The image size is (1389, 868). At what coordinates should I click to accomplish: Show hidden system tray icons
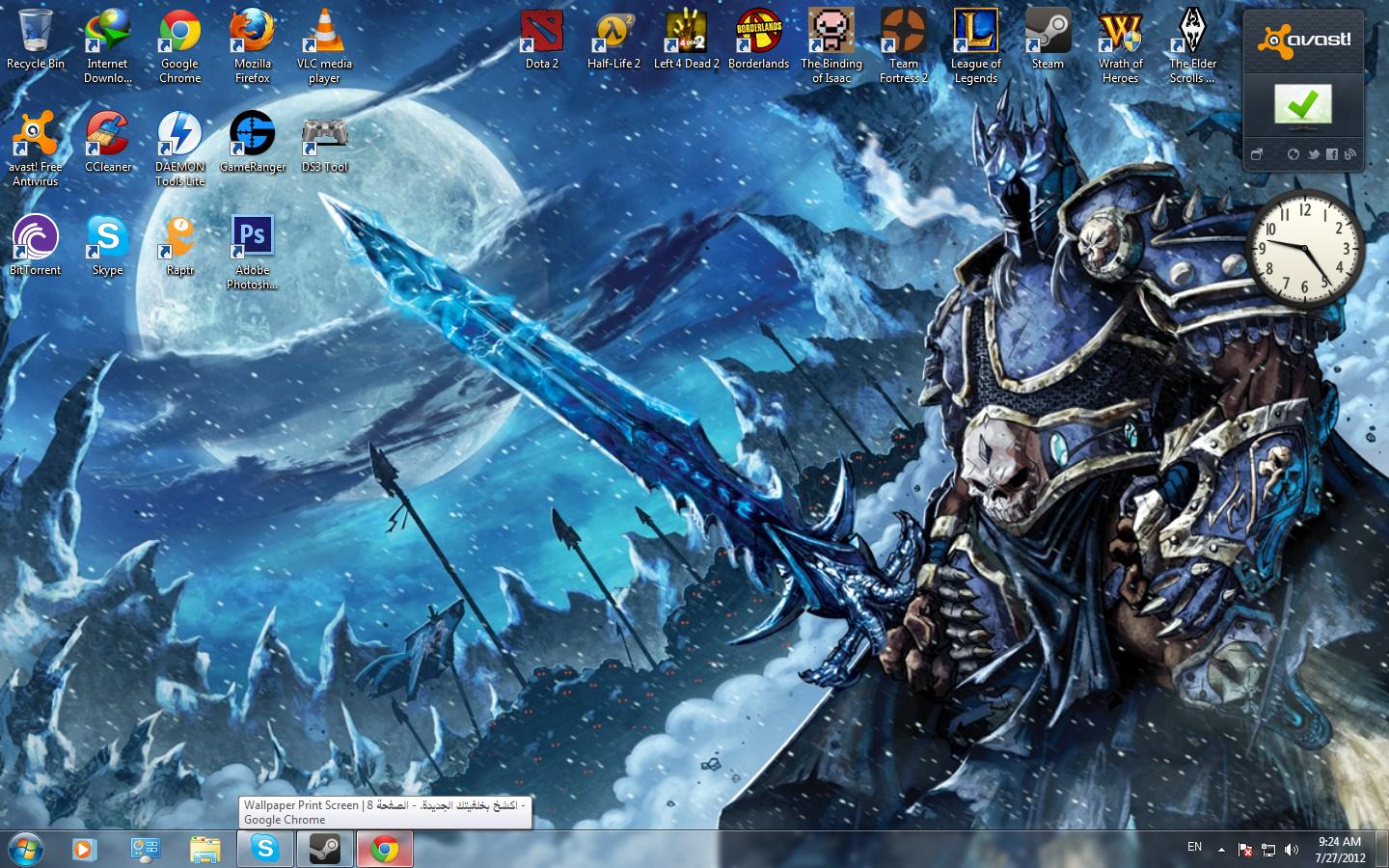point(1221,850)
